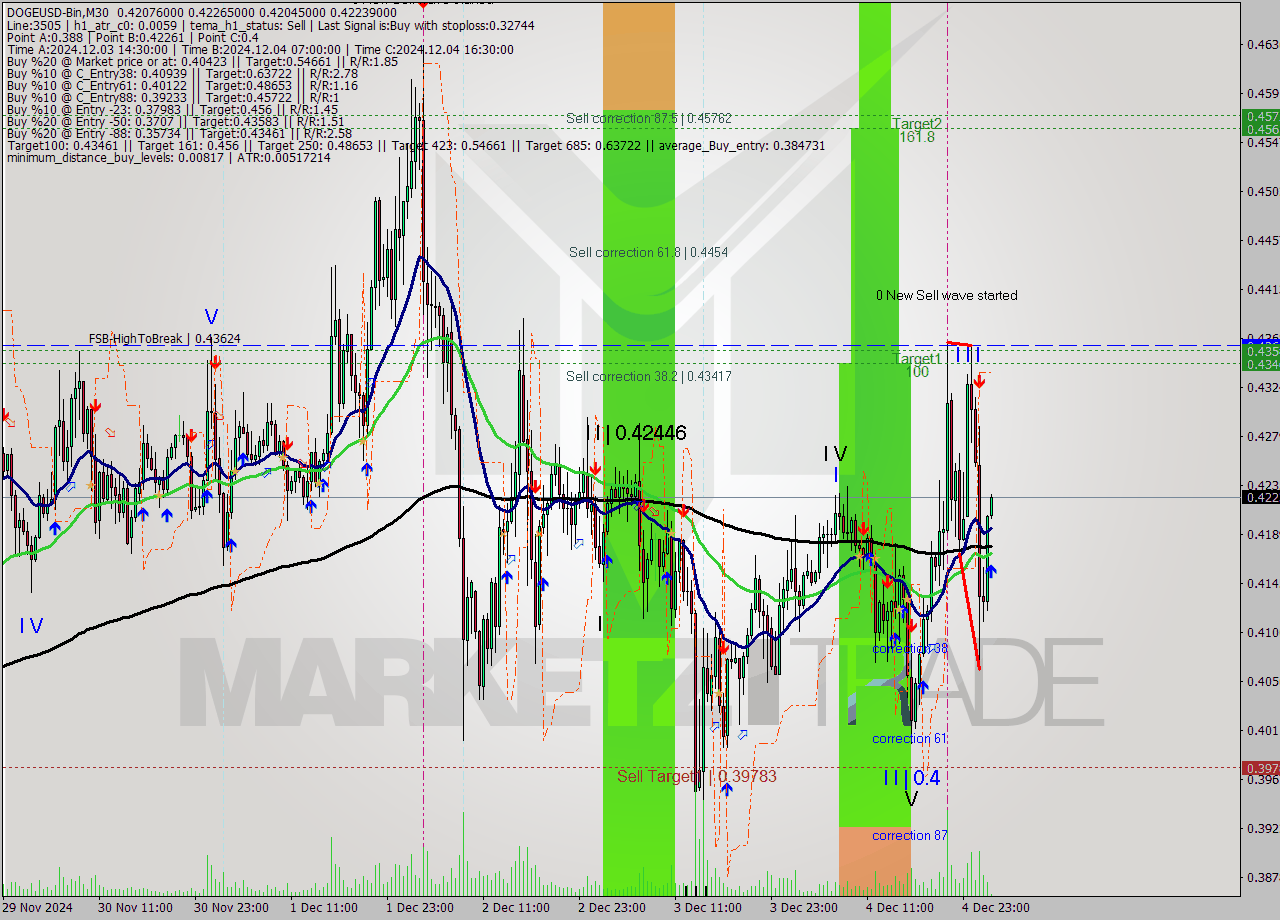Click the current price tag 0.422
Viewport: 1280px width, 920px height.
click(x=1260, y=497)
